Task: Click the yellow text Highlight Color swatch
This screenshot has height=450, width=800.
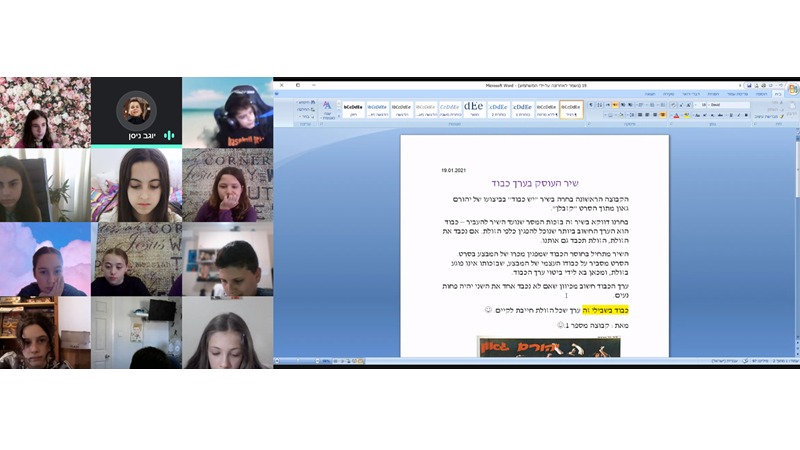Action: [687, 115]
